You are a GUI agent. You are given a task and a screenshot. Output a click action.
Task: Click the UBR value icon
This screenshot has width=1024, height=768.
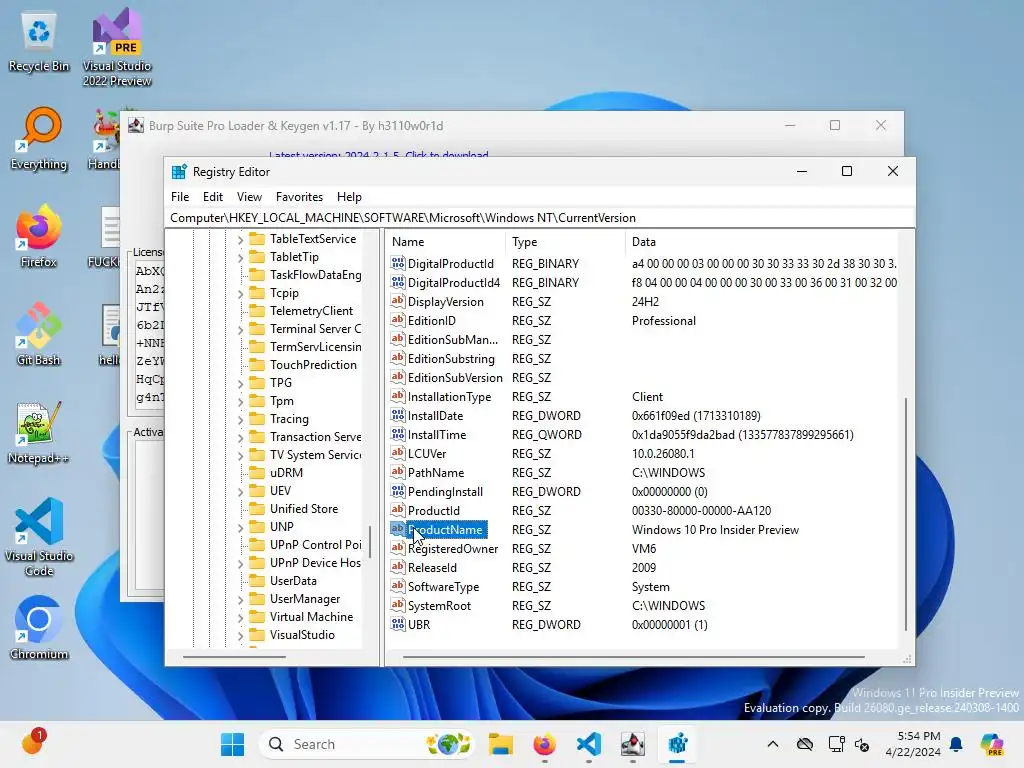pos(398,624)
